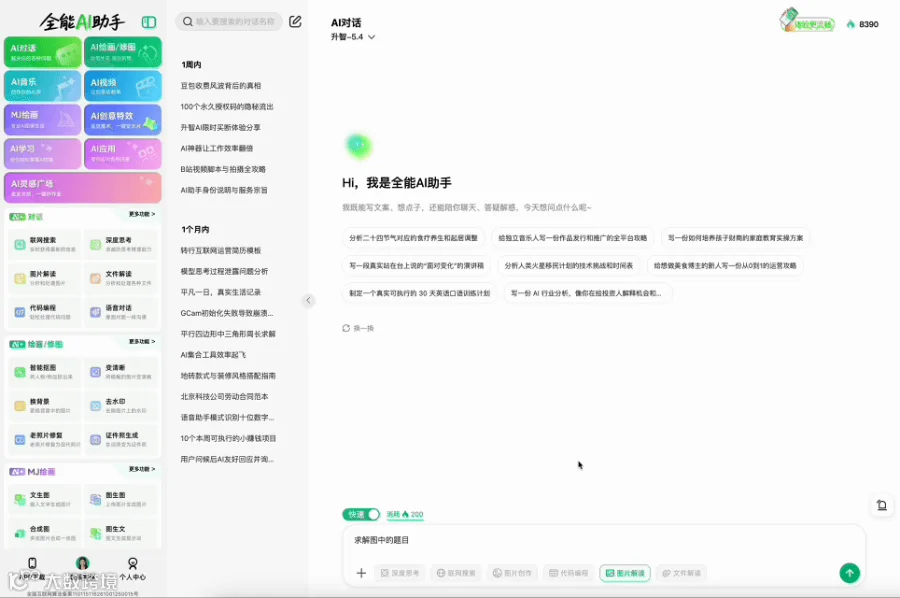Toggle 图片创作 chip in input toolbar

pyautogui.click(x=512, y=573)
